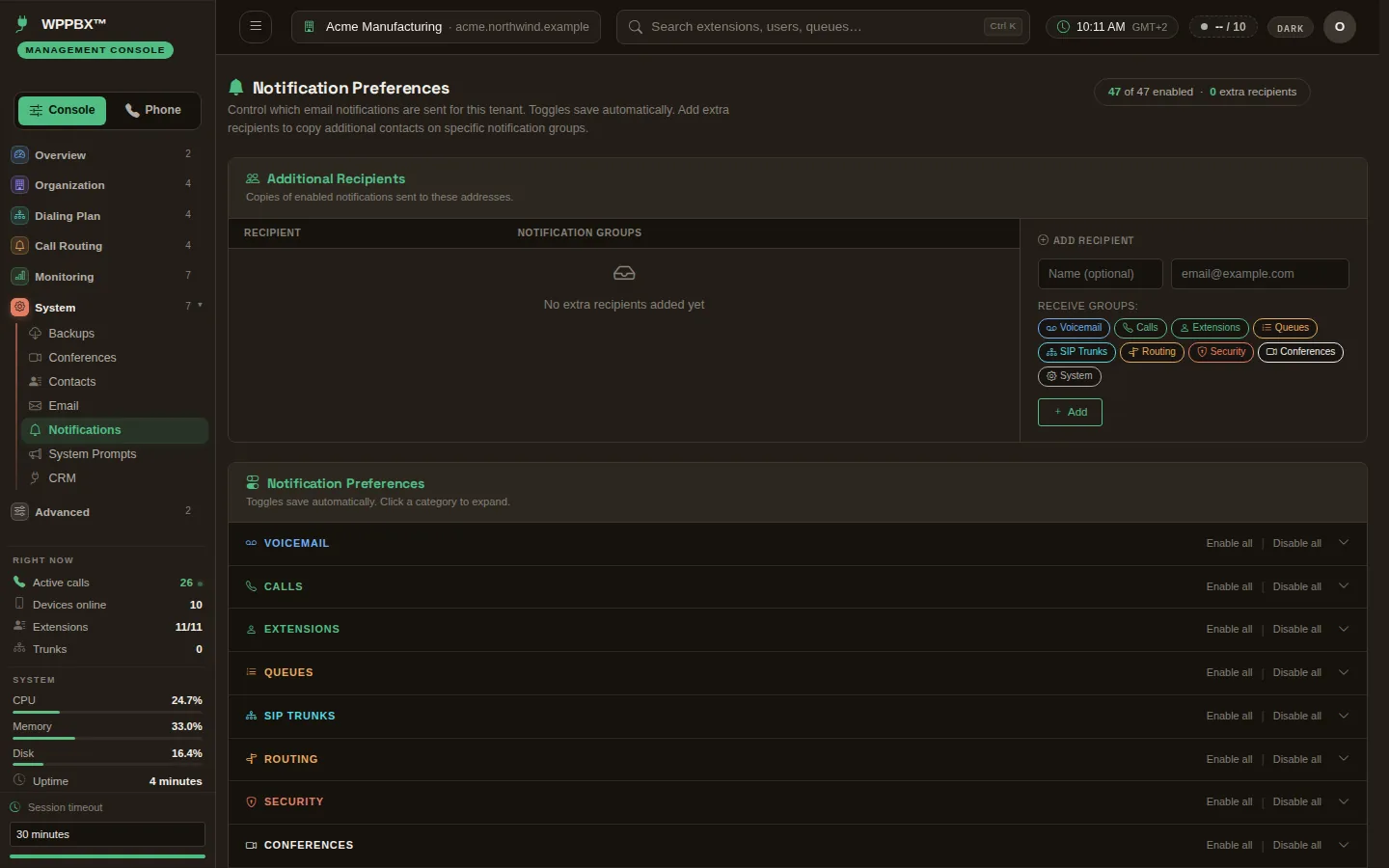Click the Voicemail category icon
This screenshot has width=1389, height=868.
coord(251,543)
